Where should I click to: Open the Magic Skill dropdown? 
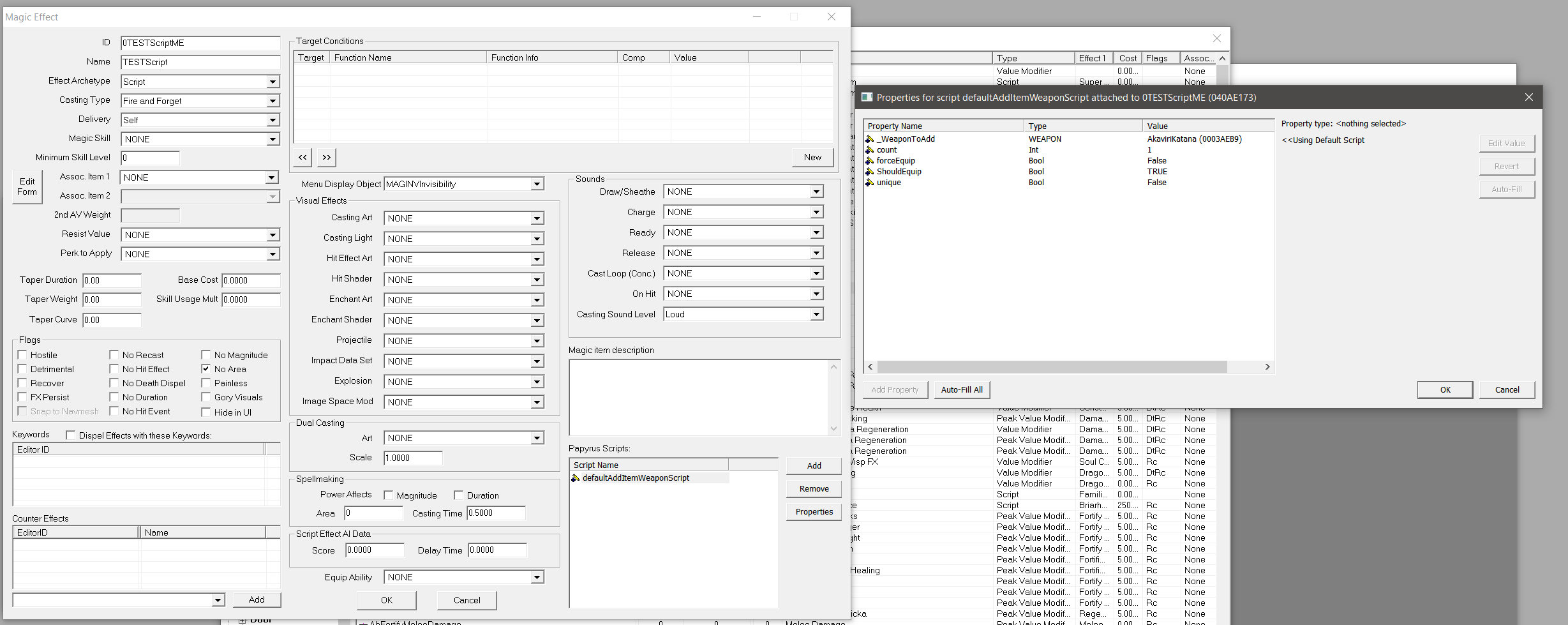coord(273,139)
